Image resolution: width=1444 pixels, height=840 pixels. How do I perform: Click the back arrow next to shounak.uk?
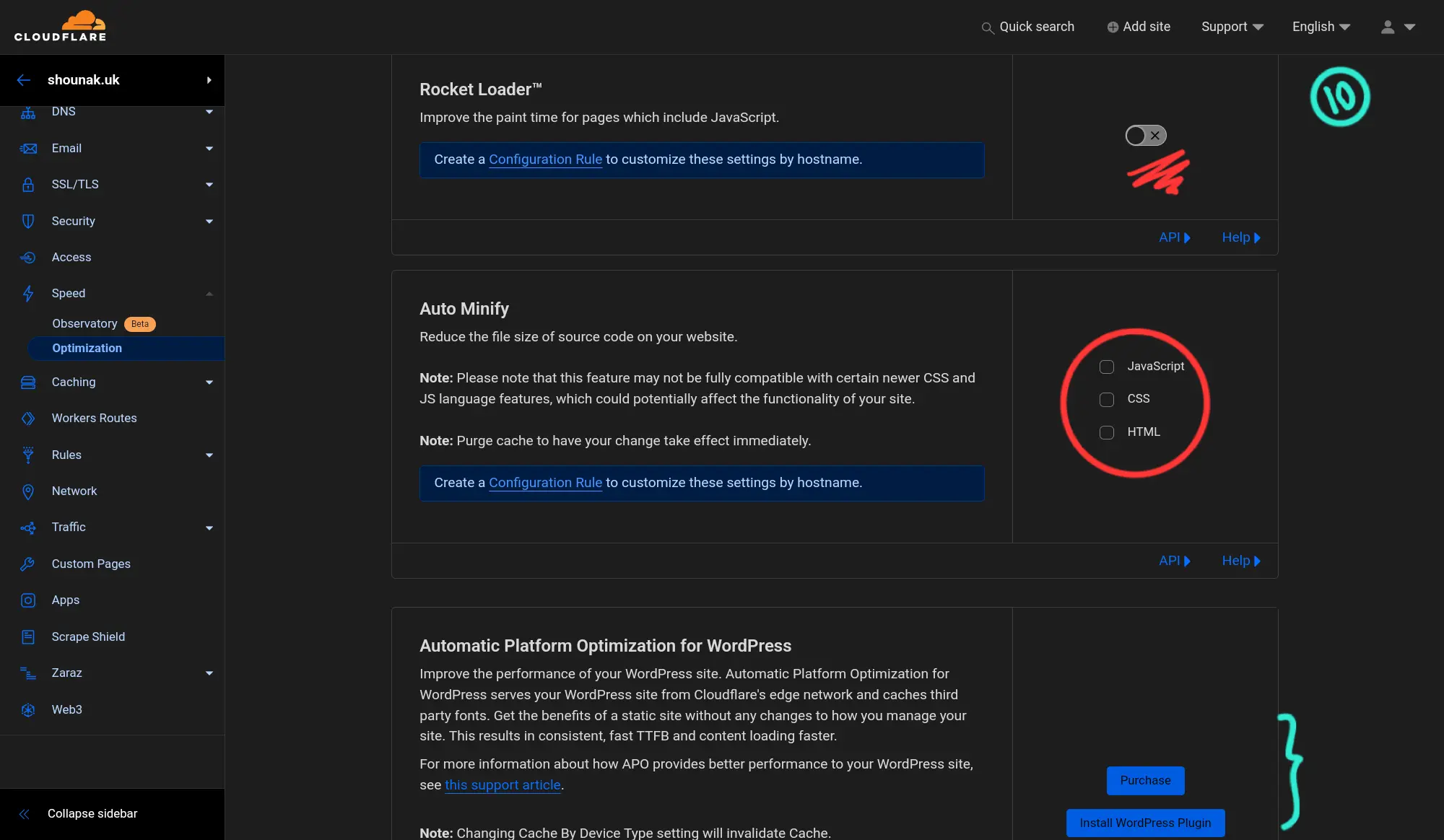point(24,80)
